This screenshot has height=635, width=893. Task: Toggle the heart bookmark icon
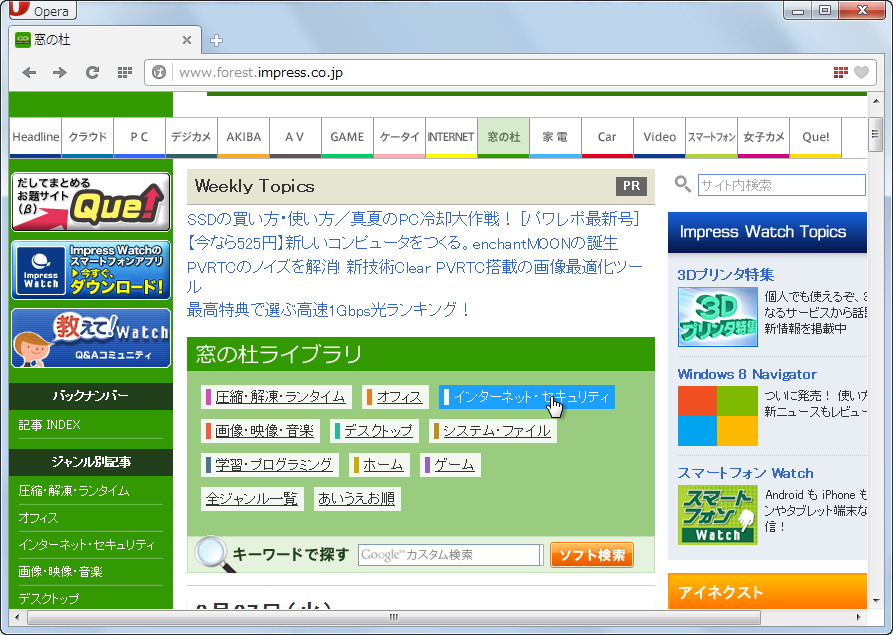(862, 72)
